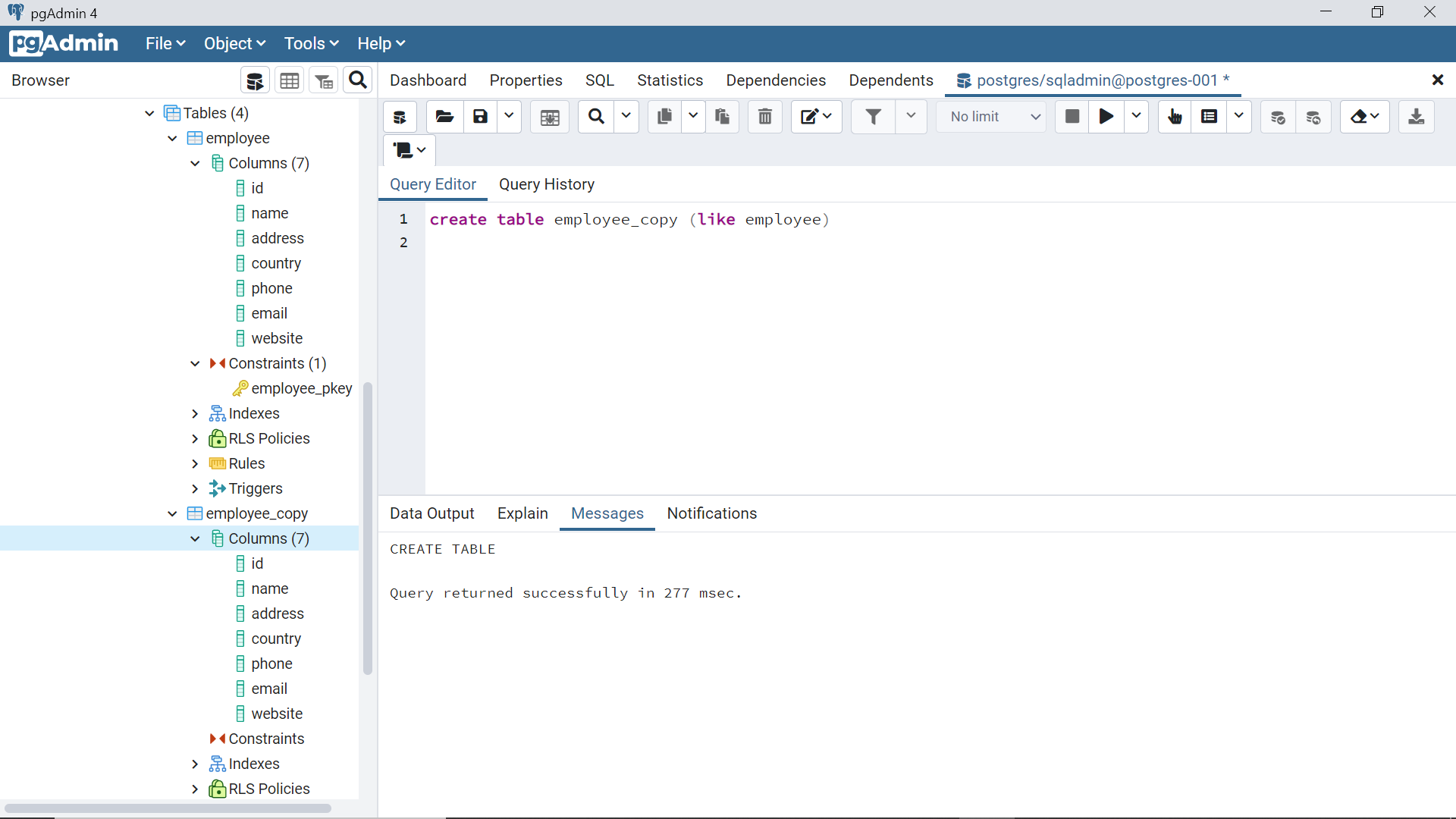Screen dimensions: 1456x819
Task: Open the View Data grid icon
Action: 289,80
